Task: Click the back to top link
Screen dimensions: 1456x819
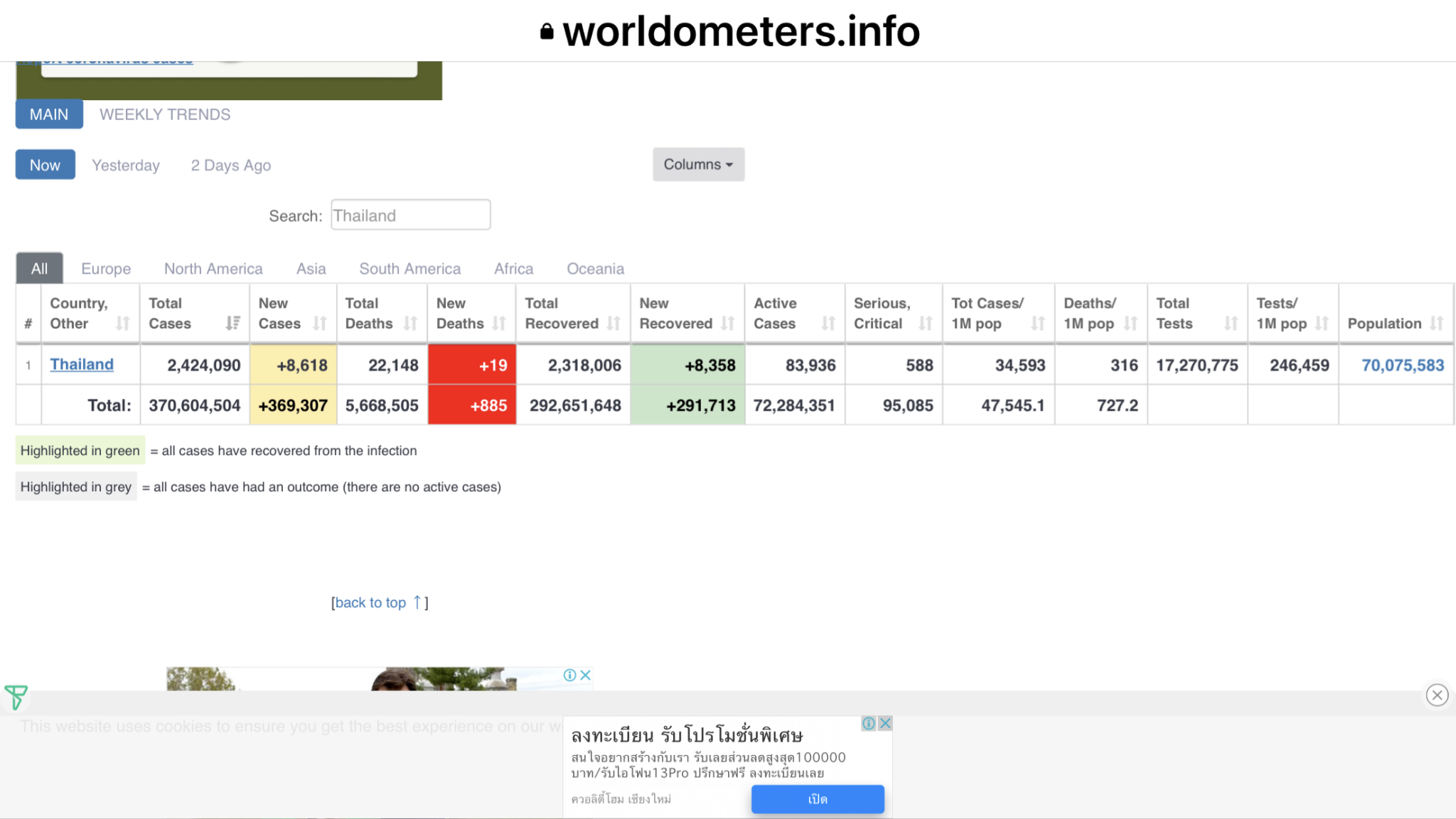Action: tap(370, 603)
